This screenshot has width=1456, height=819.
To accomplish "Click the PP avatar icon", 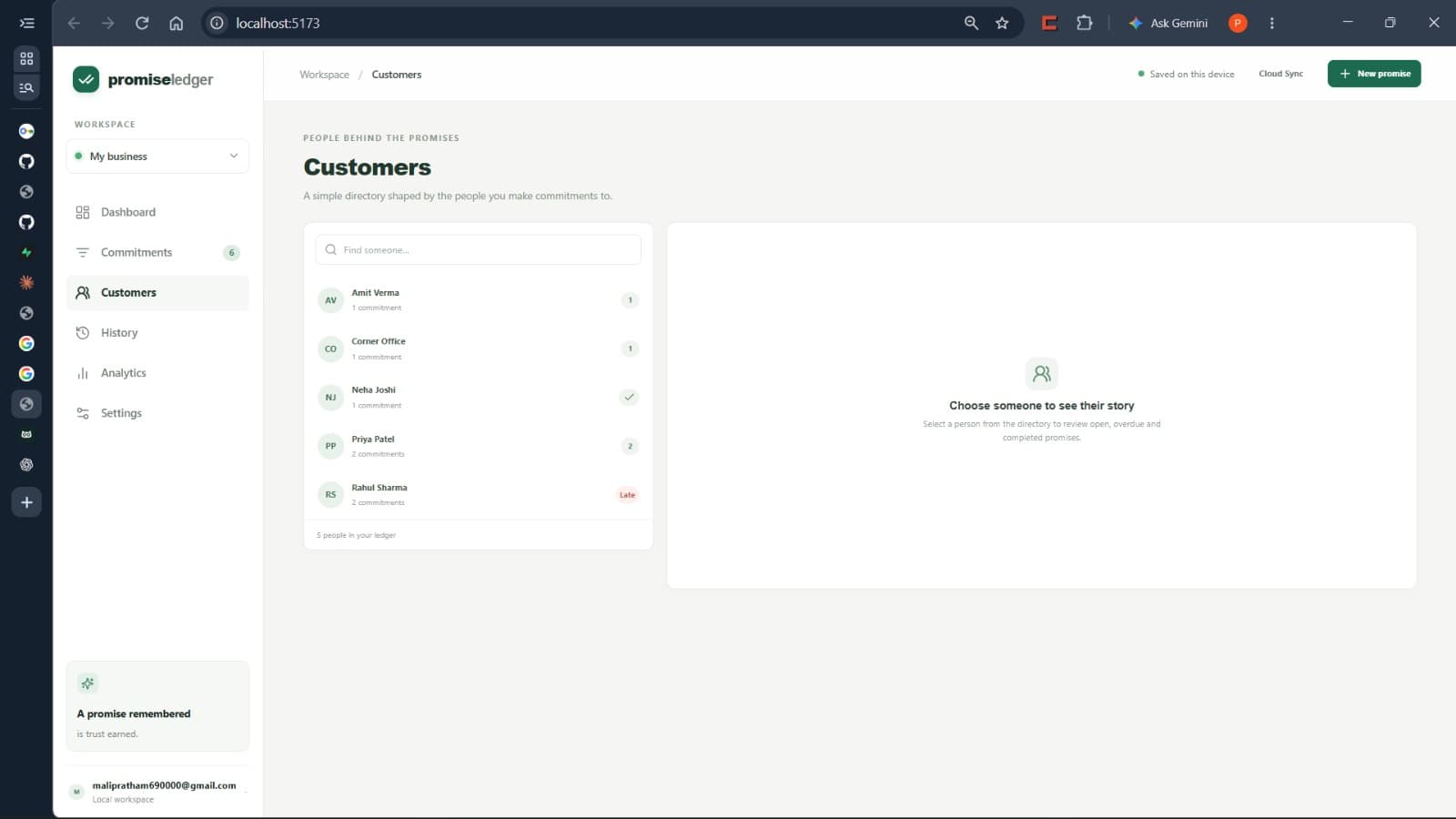I will coord(330,446).
